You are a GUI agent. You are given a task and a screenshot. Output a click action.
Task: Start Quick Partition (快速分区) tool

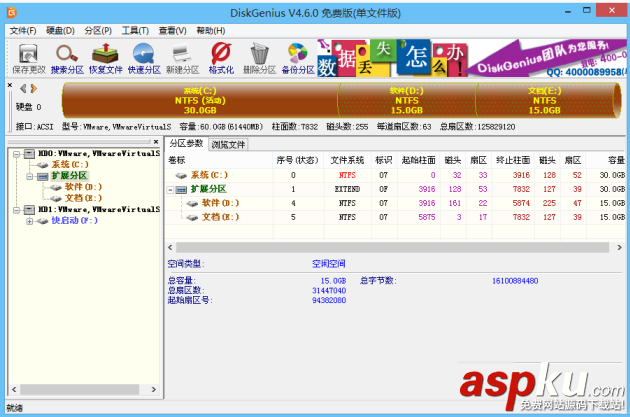coord(144,59)
